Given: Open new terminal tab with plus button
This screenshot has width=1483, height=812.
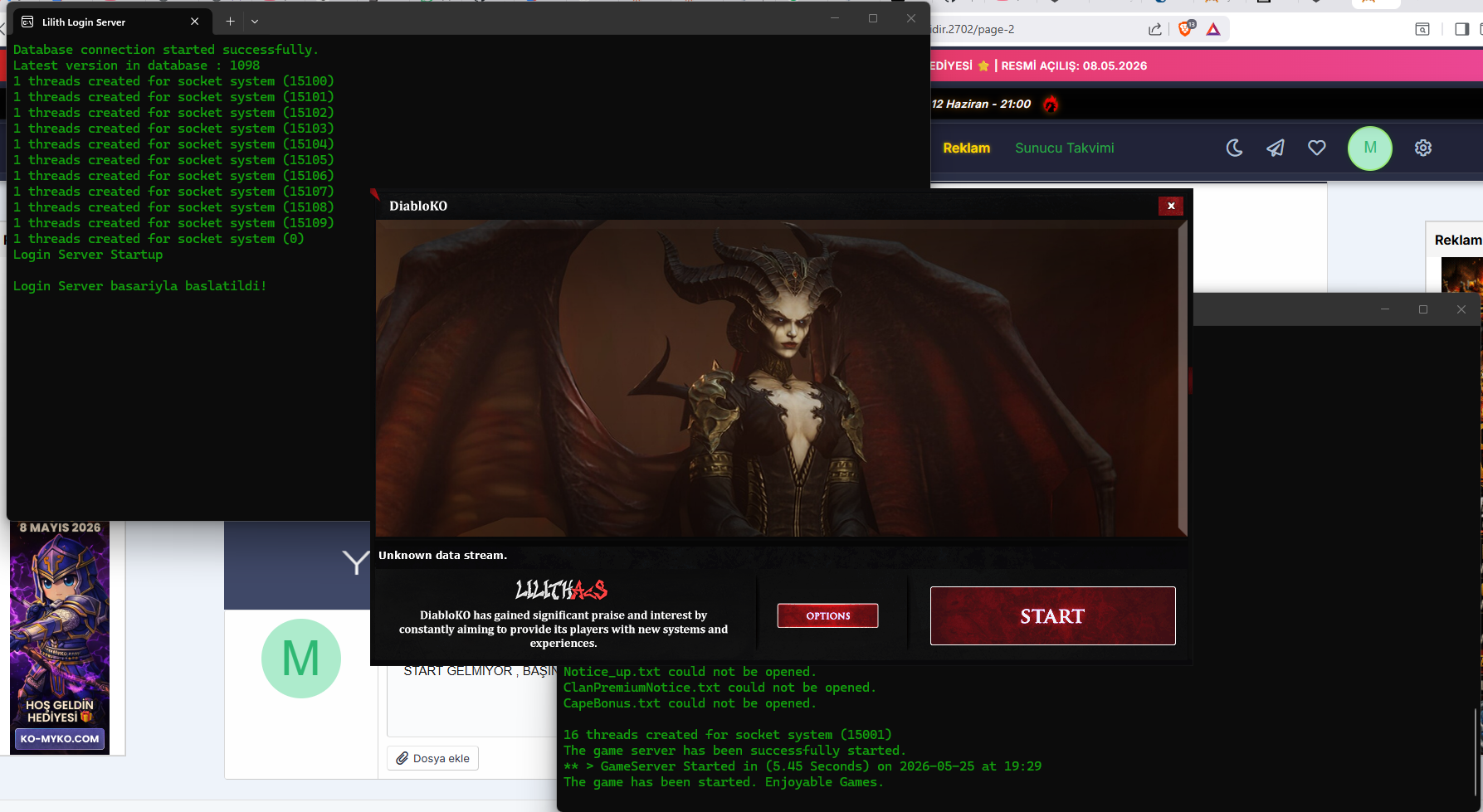Looking at the screenshot, I should (230, 22).
